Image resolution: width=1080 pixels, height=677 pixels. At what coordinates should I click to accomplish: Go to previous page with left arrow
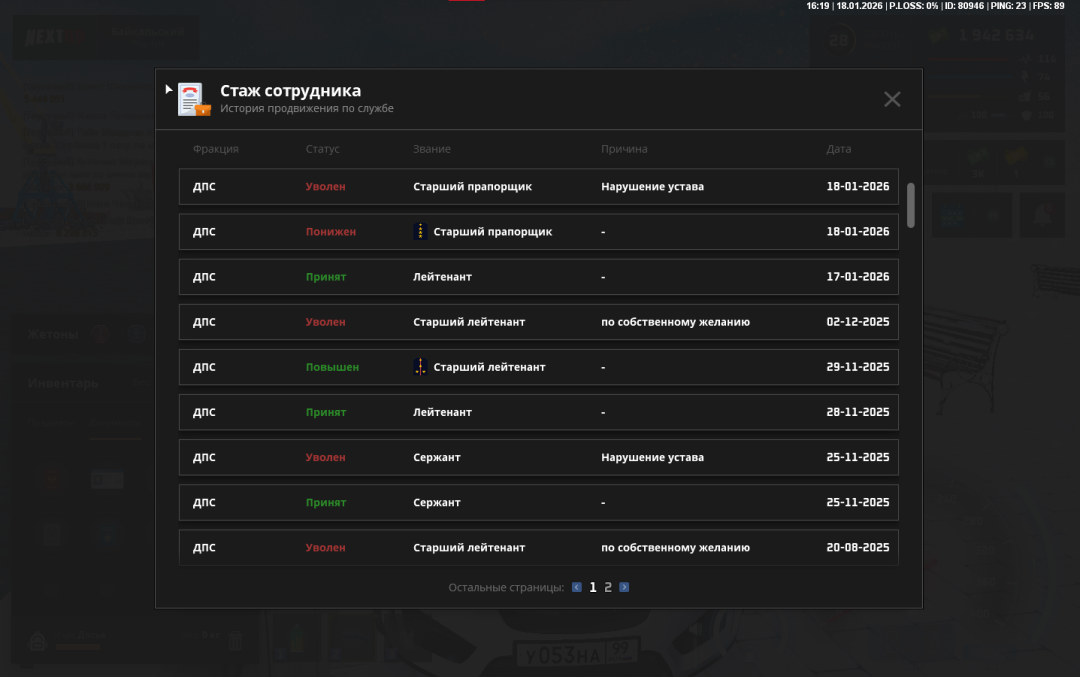[577, 587]
